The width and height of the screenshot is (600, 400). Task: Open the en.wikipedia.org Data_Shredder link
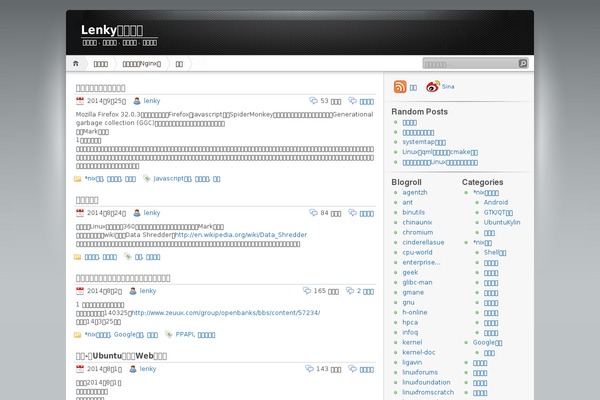241,235
